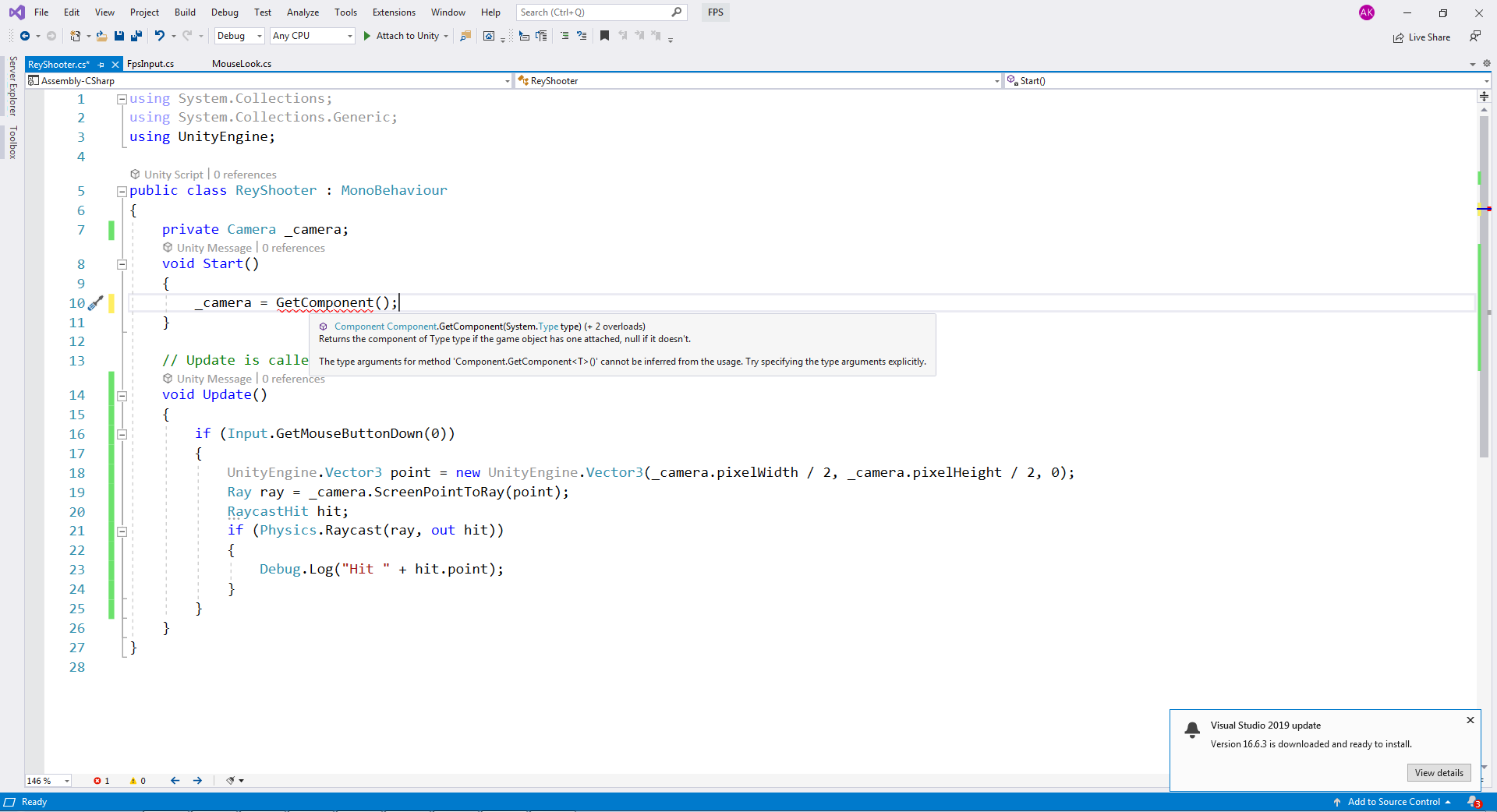Collapse the using directives block at line 1

(x=122, y=99)
